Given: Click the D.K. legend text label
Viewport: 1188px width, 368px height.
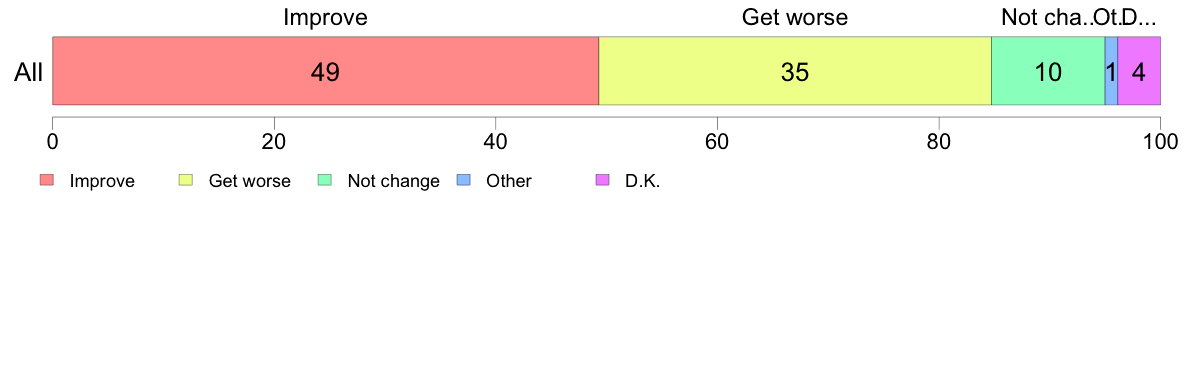Looking at the screenshot, I should (x=642, y=181).
